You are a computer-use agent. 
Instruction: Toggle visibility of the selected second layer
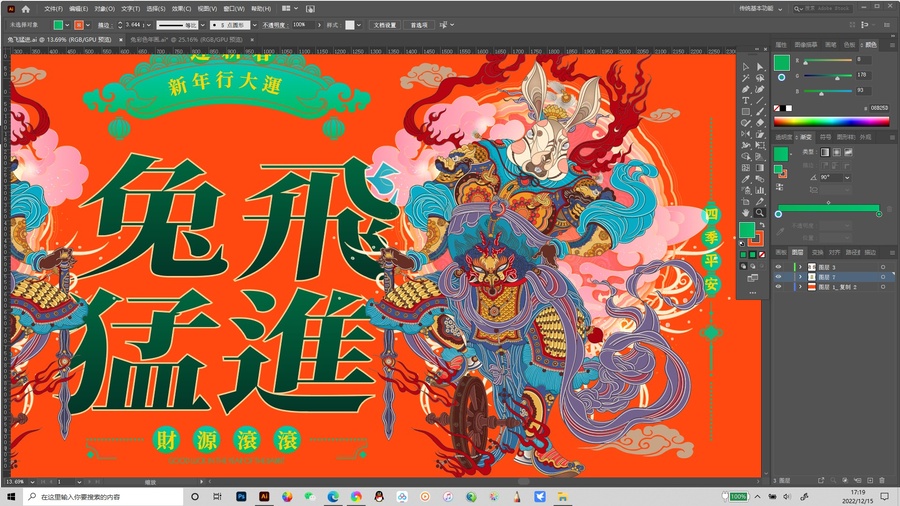point(778,277)
